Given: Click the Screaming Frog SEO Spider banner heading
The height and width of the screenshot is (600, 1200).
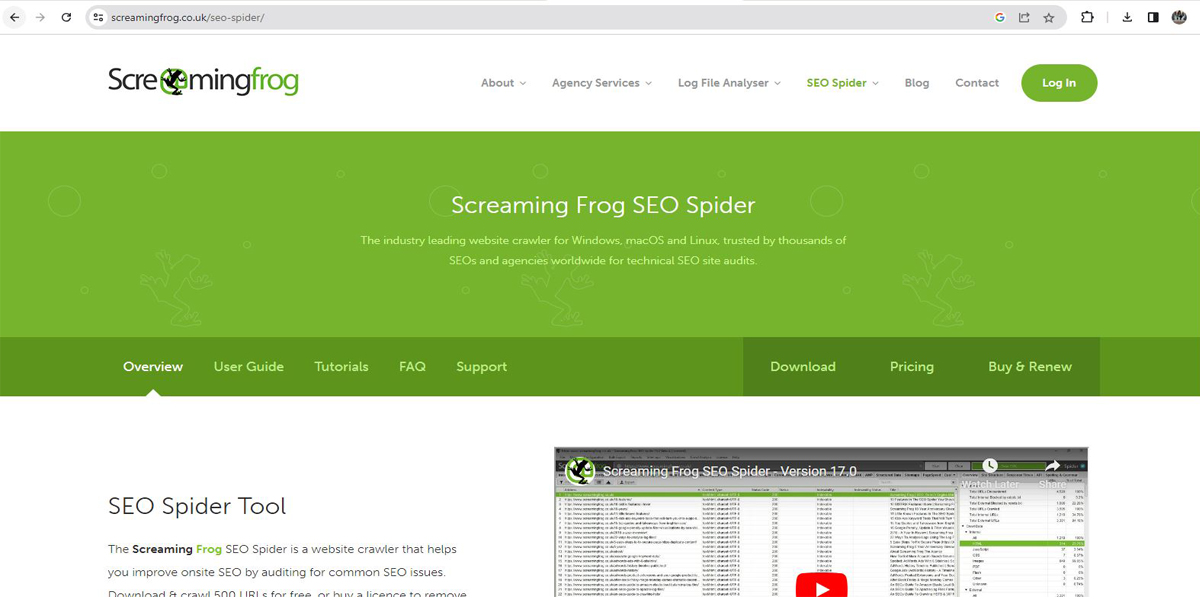Looking at the screenshot, I should click(x=603, y=206).
